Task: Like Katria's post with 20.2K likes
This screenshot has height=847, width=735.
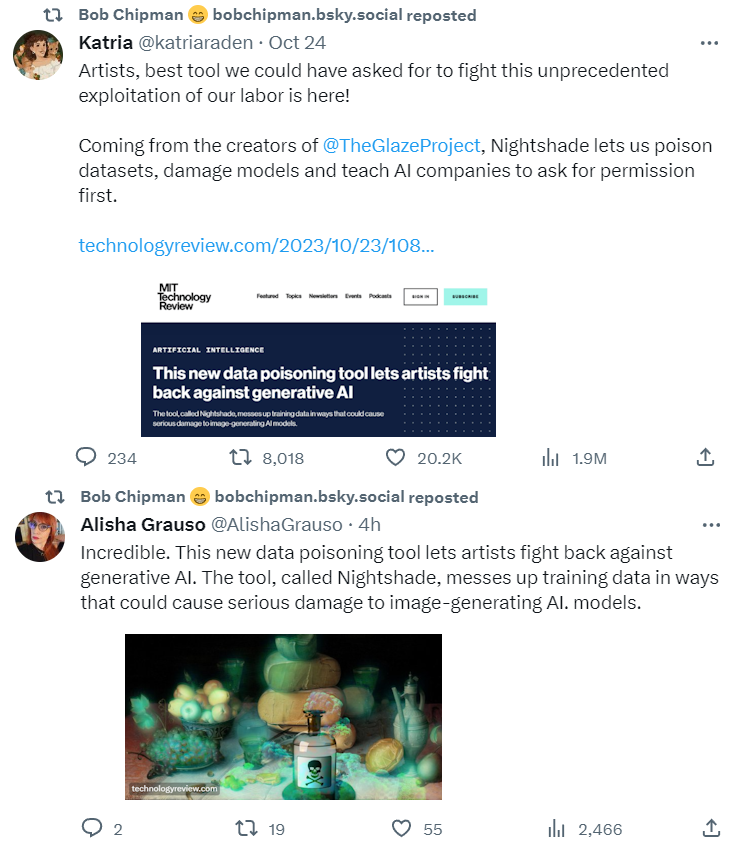Action: [396, 458]
